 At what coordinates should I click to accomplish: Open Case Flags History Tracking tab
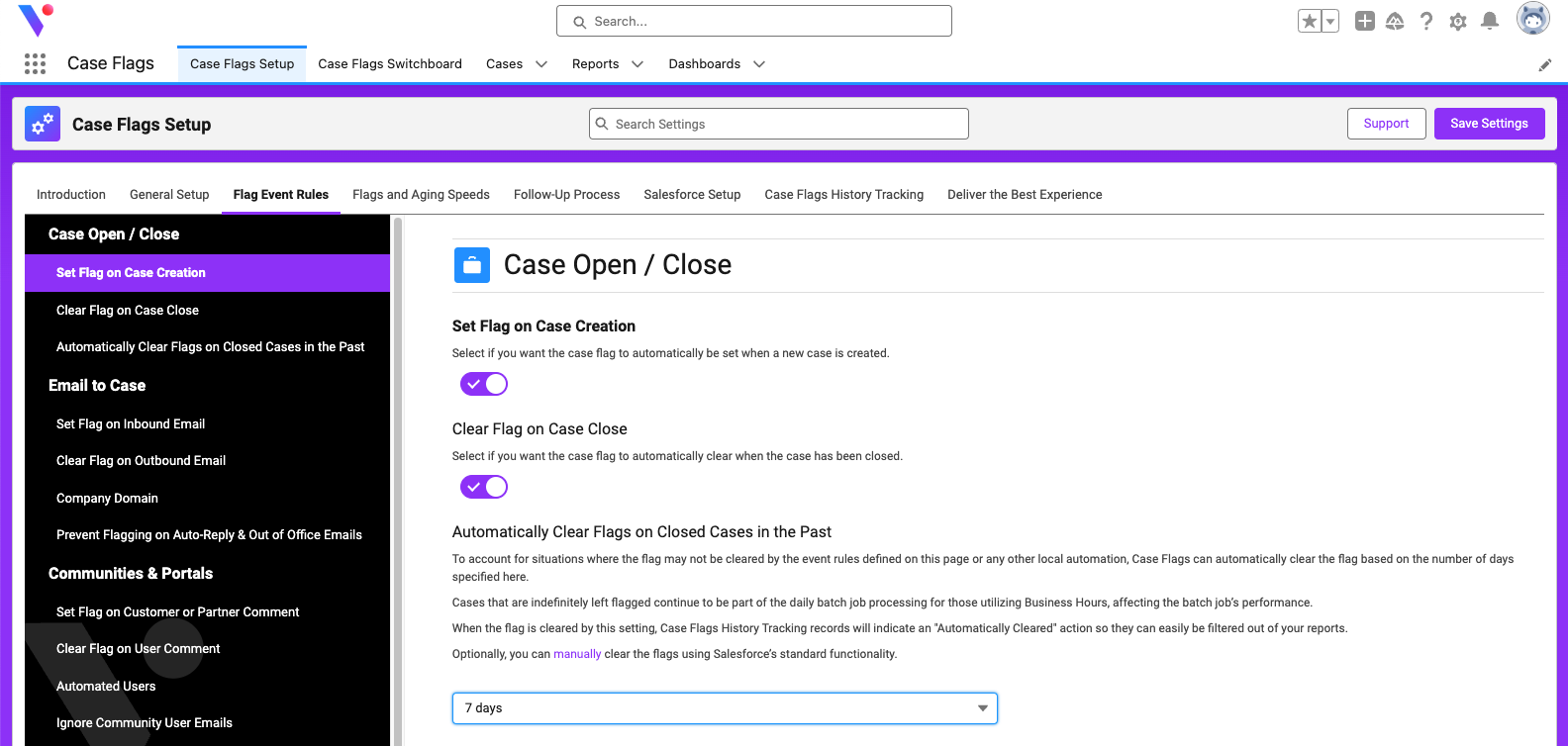pos(844,195)
